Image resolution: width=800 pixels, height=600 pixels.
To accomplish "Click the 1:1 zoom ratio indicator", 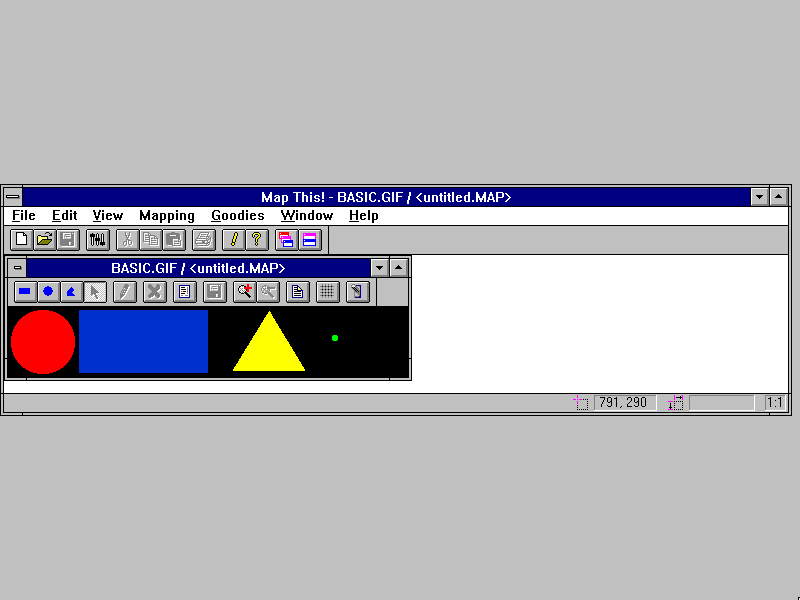I will pos(775,403).
